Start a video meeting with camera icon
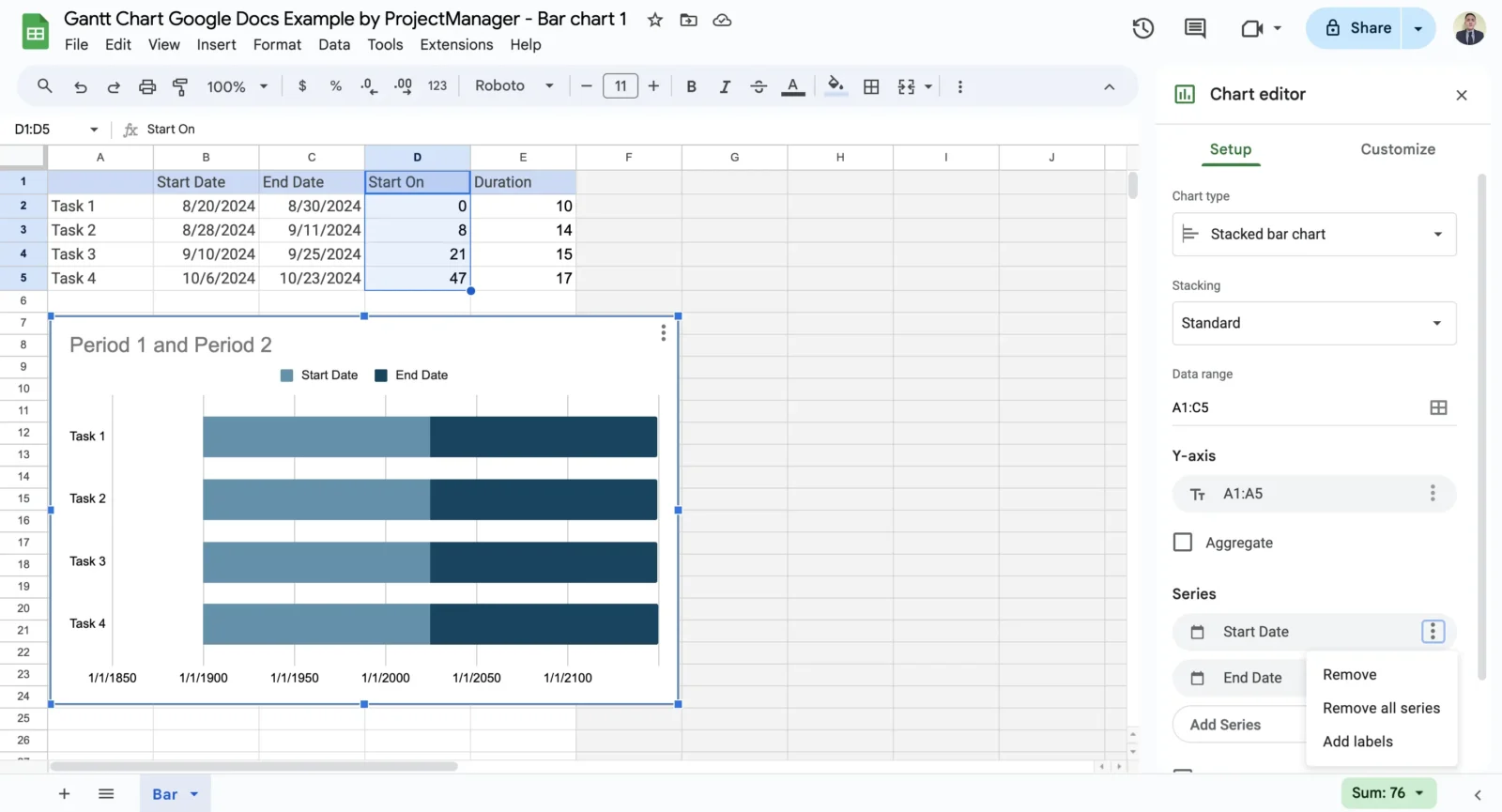1502x812 pixels. tap(1252, 28)
